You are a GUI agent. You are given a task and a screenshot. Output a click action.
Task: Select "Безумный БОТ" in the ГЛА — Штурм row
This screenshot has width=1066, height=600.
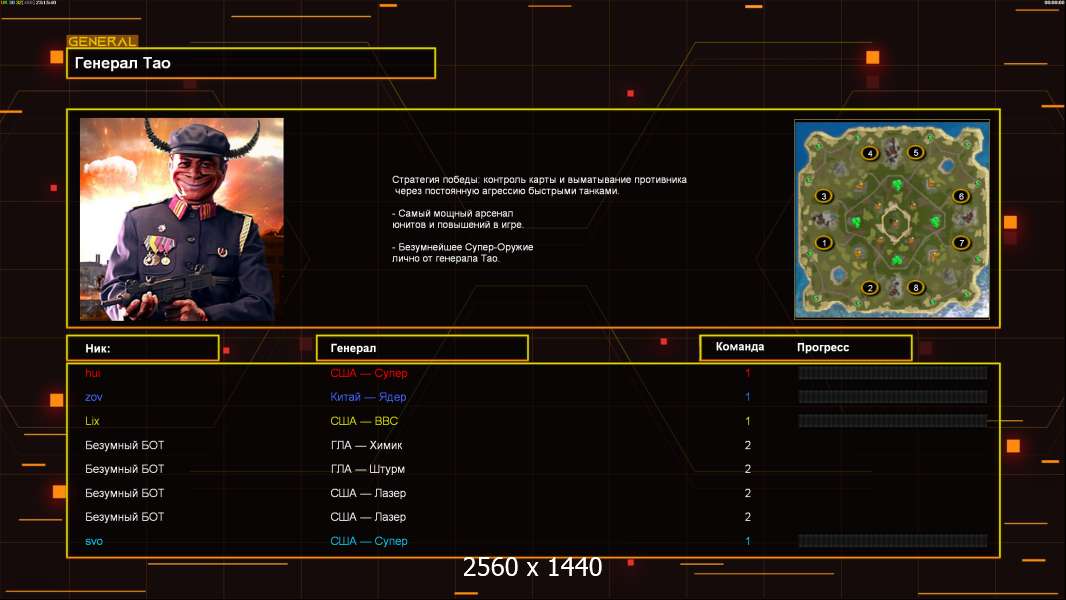click(x=124, y=469)
